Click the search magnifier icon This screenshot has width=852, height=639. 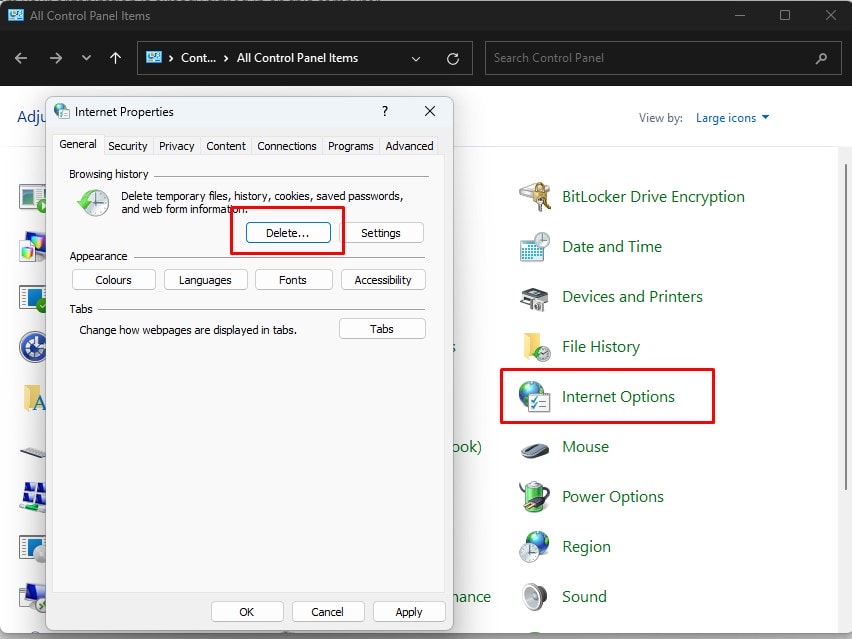click(x=821, y=58)
